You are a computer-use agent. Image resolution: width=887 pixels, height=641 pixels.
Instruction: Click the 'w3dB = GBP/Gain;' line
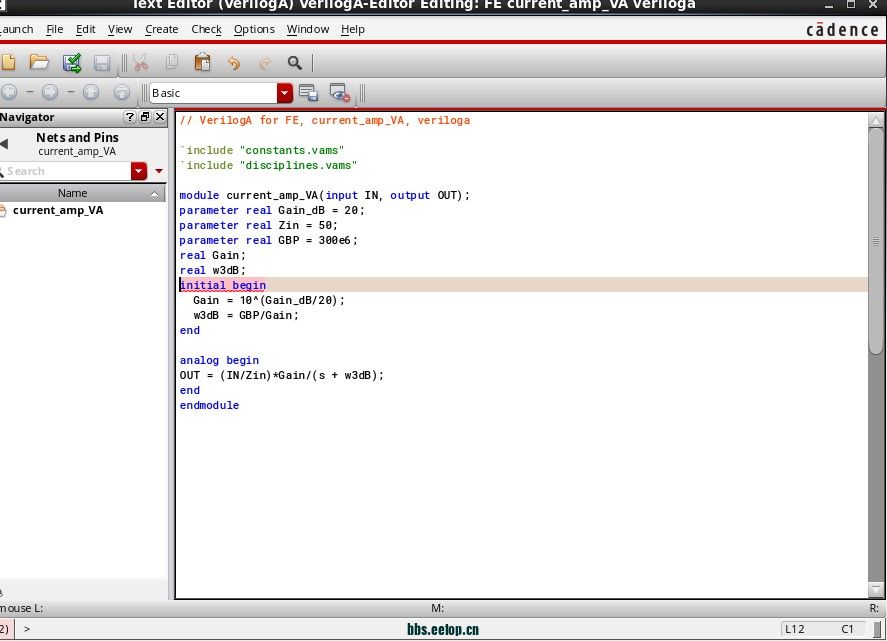pos(246,315)
